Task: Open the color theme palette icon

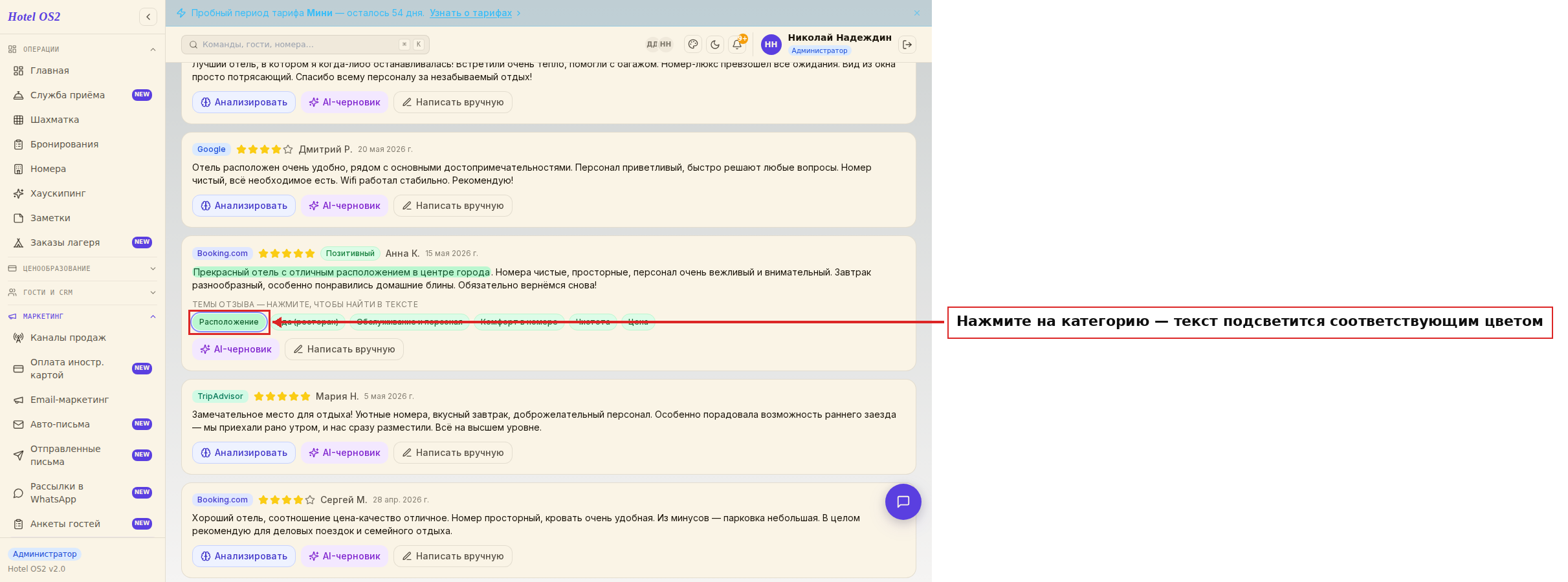Action: 693,45
